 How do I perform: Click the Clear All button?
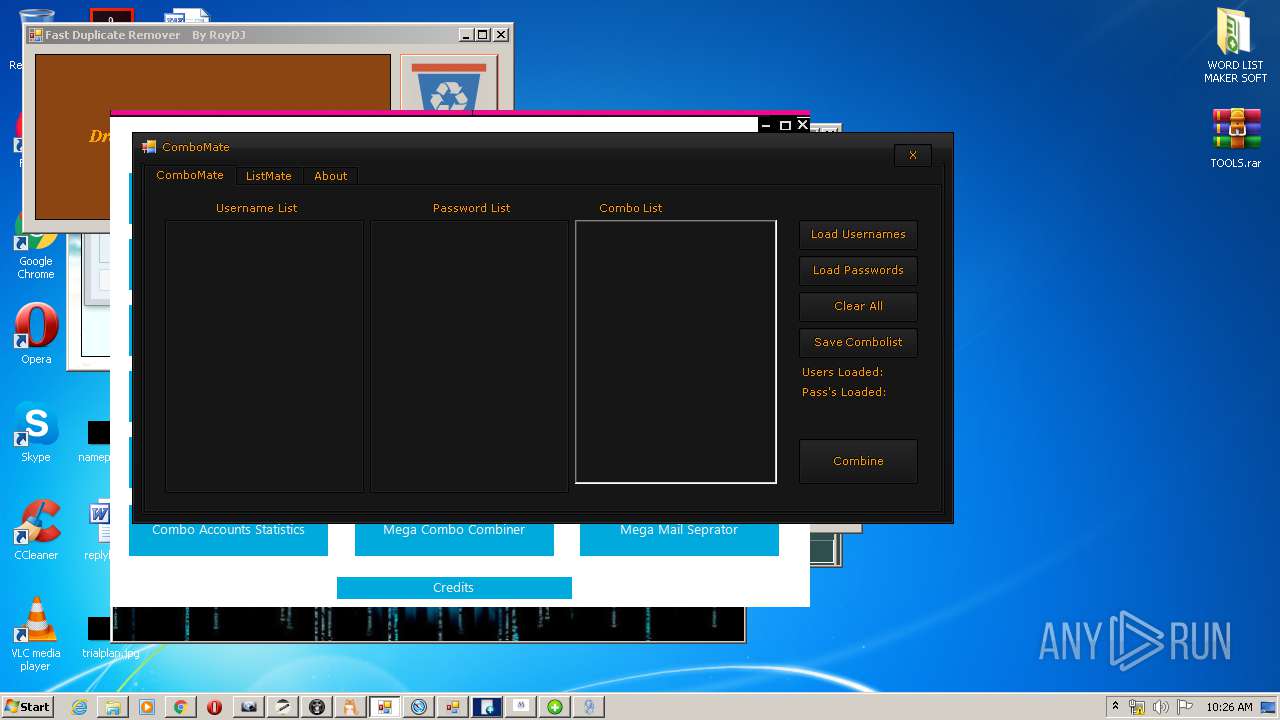click(858, 306)
